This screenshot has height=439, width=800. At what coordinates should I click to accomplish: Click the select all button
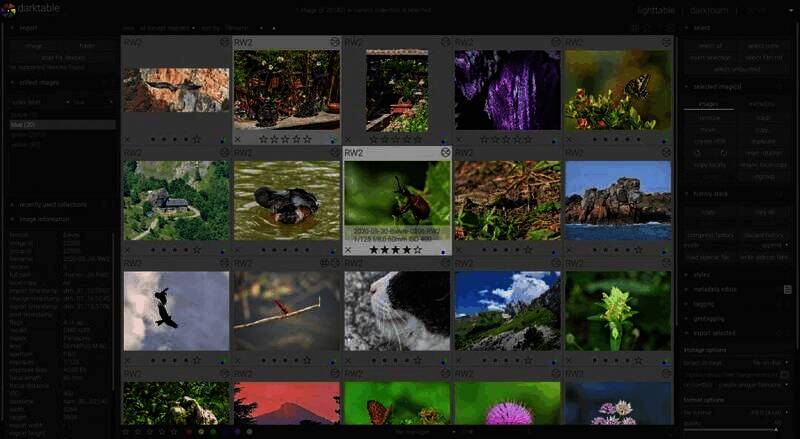coord(709,46)
